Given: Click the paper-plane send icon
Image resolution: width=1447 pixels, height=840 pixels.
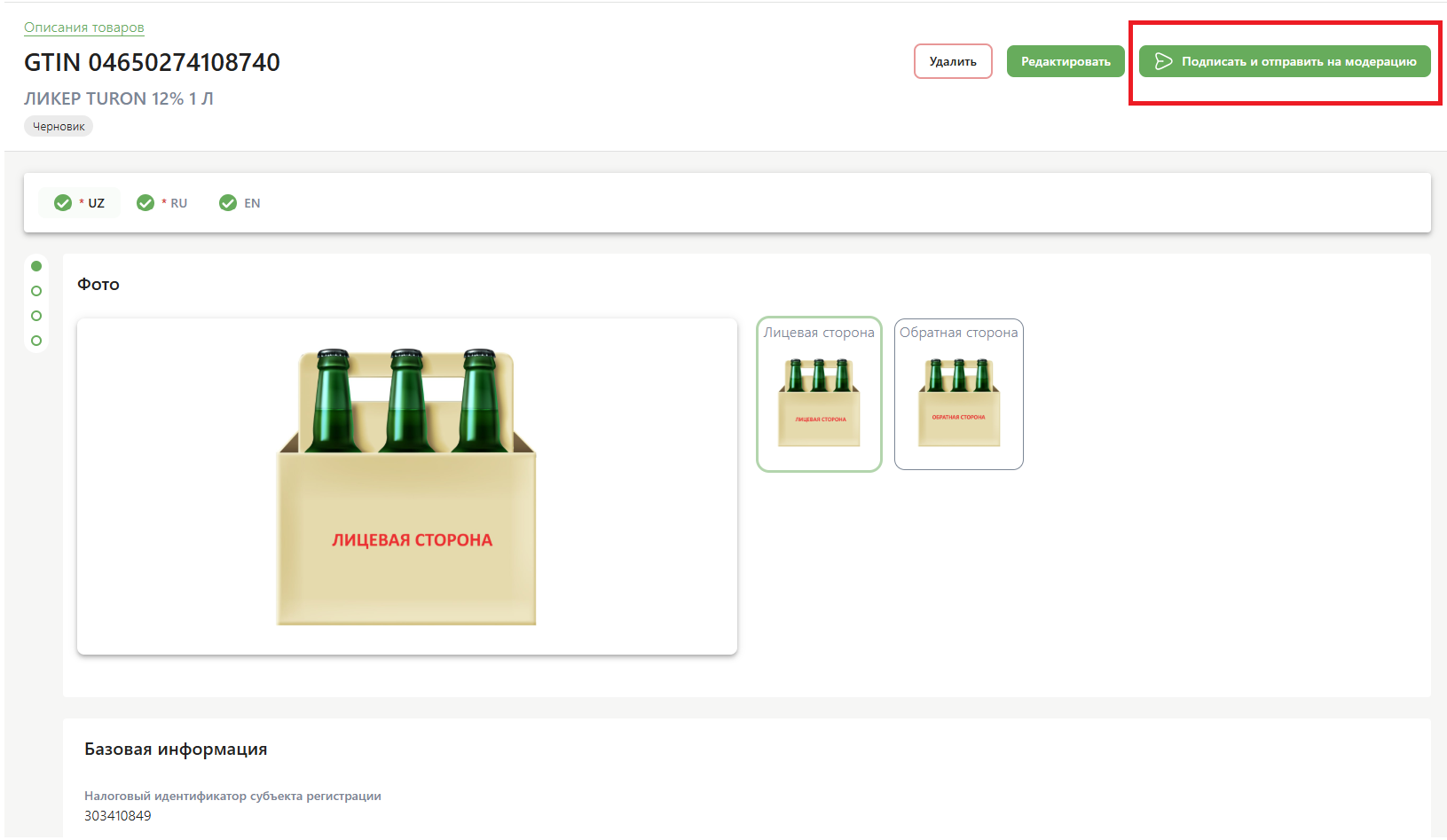Looking at the screenshot, I should click(x=1163, y=61).
